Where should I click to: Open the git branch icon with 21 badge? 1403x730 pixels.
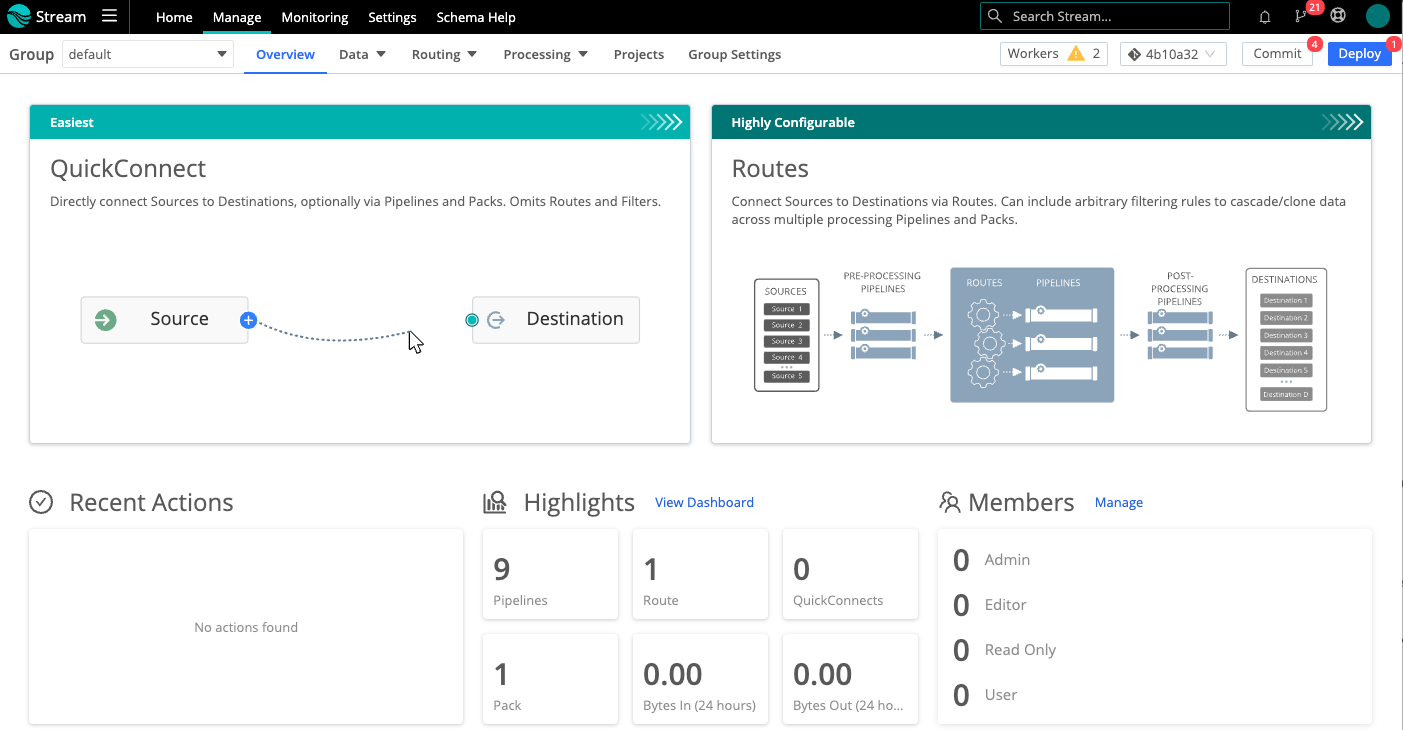coord(1301,17)
